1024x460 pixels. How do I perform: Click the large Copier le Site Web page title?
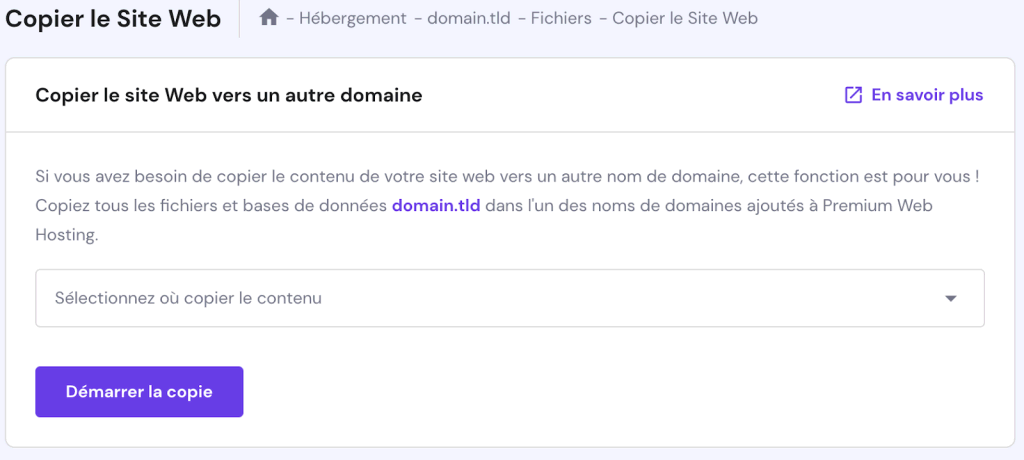[114, 19]
